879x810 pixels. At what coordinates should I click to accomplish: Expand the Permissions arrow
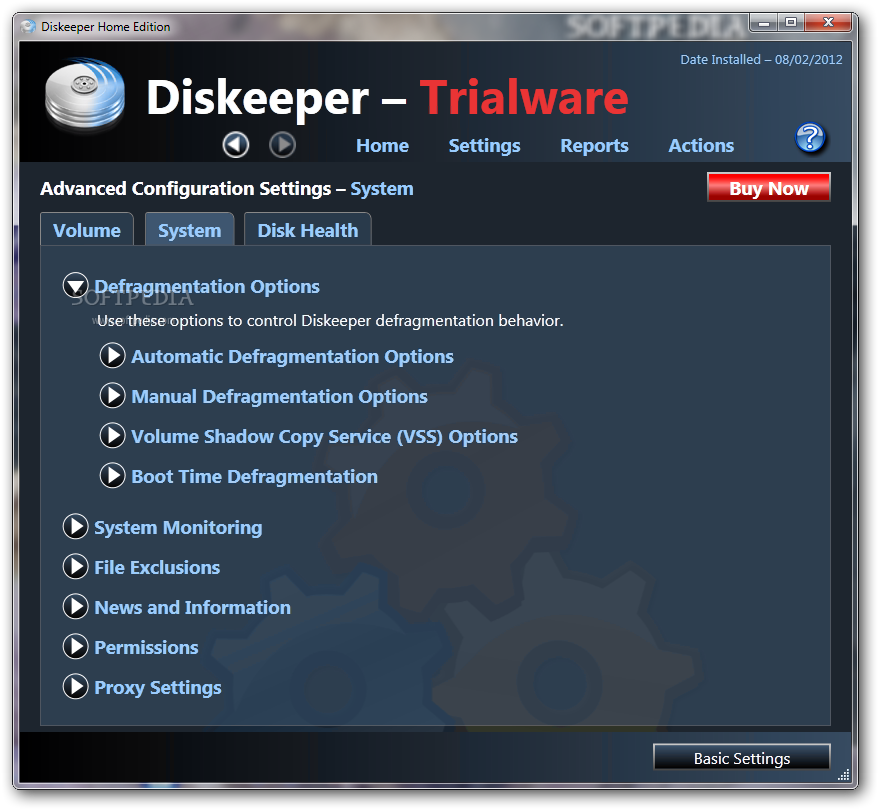point(75,647)
